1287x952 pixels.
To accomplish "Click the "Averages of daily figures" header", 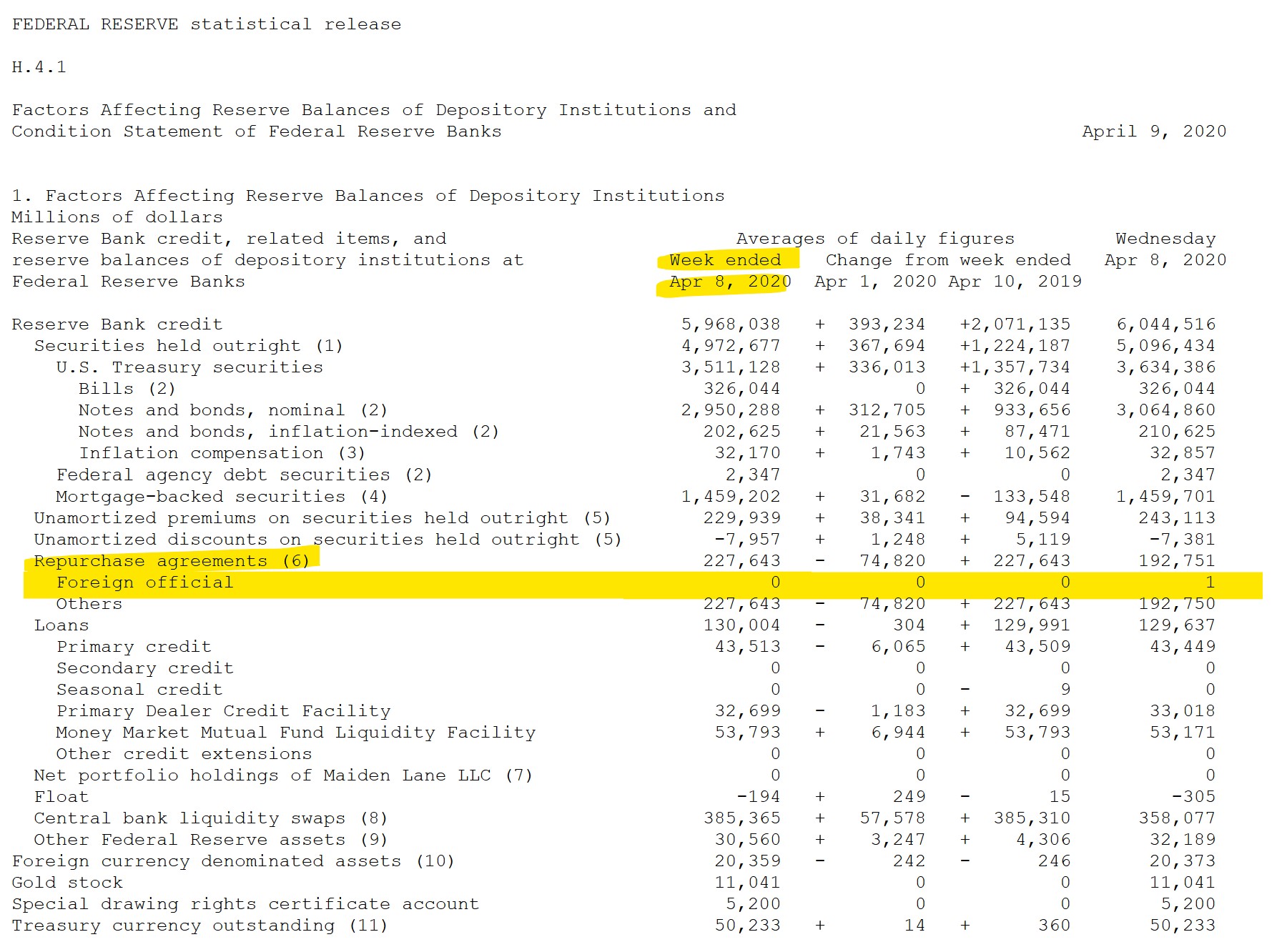I will tap(874, 239).
